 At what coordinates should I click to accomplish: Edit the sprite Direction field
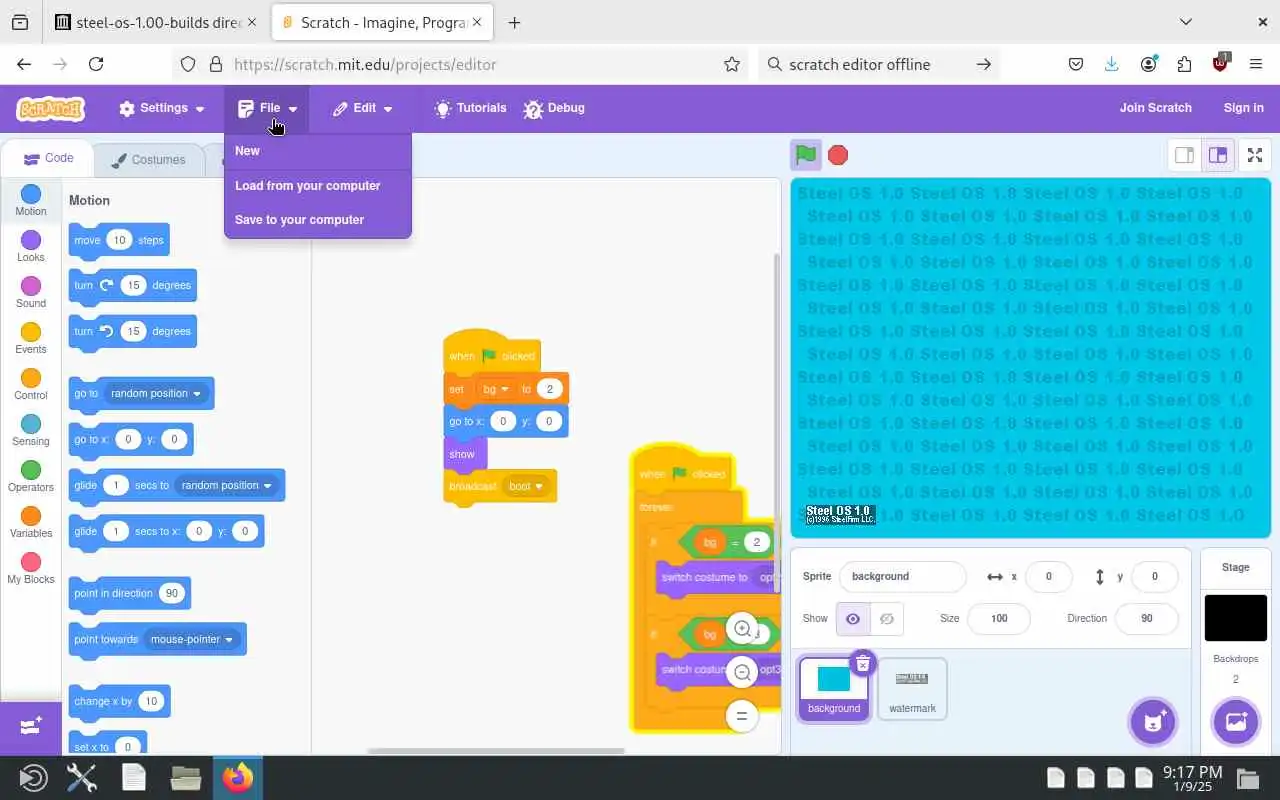1146,619
